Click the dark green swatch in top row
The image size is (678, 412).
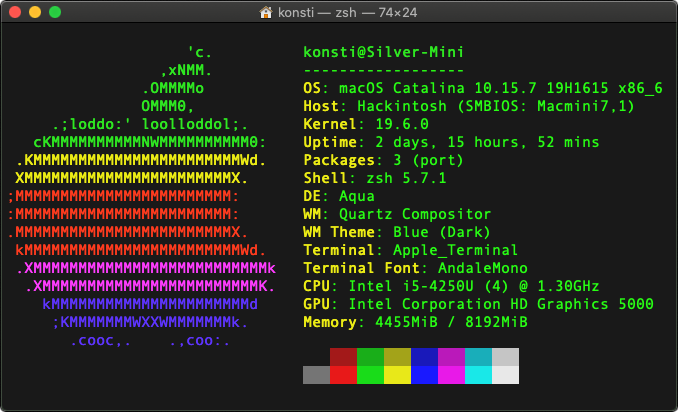[x=370, y=357]
